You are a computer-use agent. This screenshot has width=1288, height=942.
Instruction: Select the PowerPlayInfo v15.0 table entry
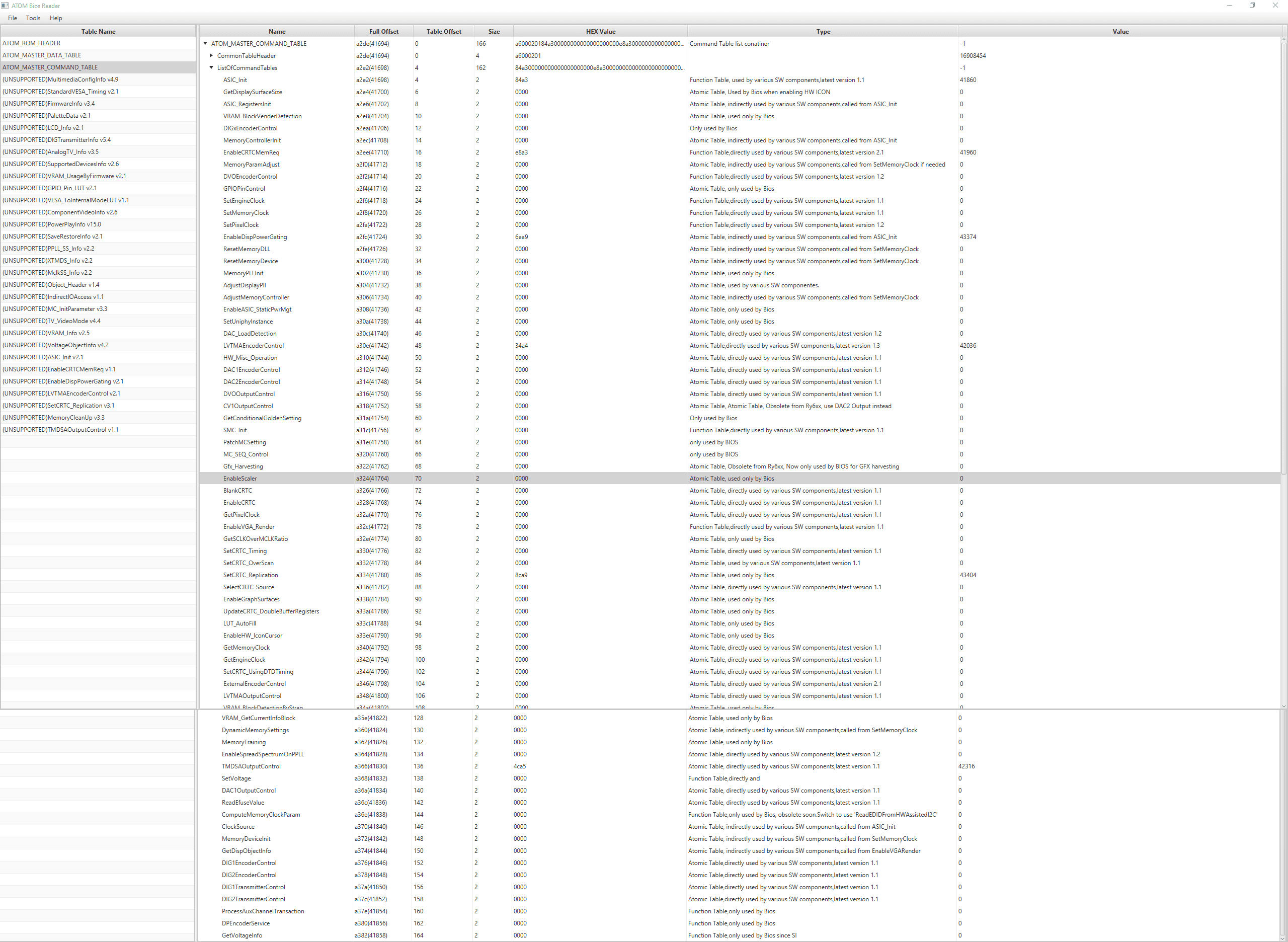[98, 224]
